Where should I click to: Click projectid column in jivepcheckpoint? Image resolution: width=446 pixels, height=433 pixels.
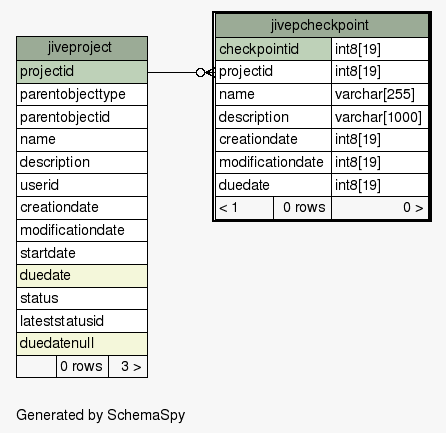(x=274, y=72)
